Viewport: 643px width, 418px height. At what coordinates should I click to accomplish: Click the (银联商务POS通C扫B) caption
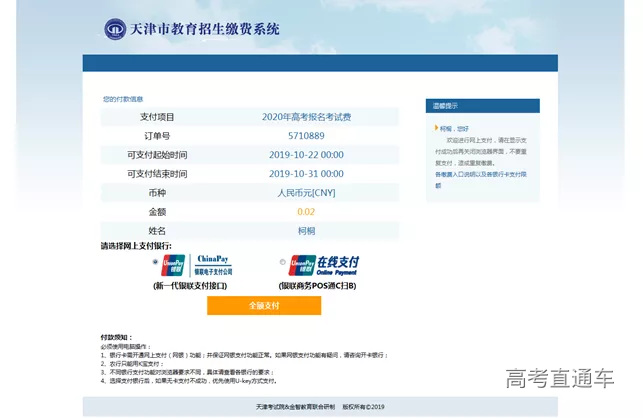tap(317, 286)
